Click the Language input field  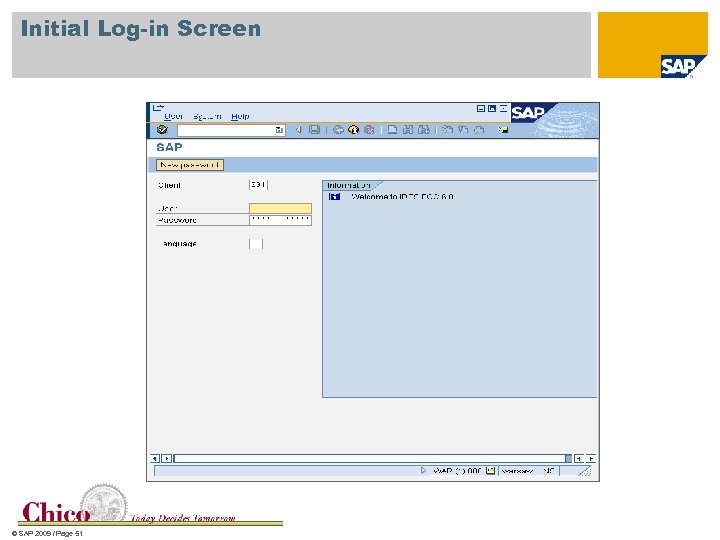click(256, 244)
